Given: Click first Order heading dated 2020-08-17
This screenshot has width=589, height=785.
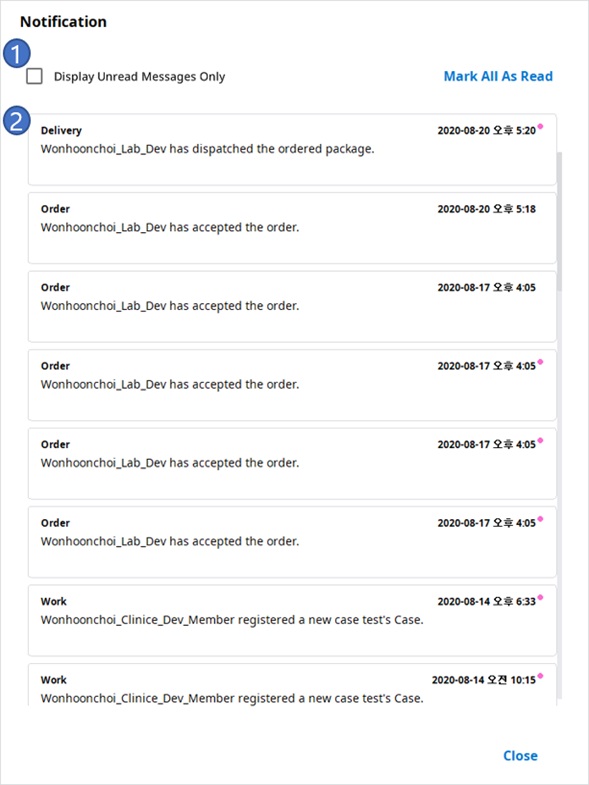Looking at the screenshot, I should [55, 287].
